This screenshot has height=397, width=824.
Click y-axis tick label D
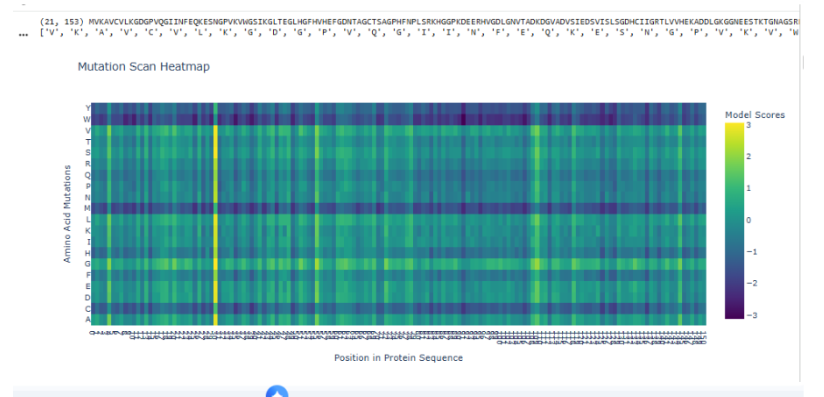click(x=88, y=297)
